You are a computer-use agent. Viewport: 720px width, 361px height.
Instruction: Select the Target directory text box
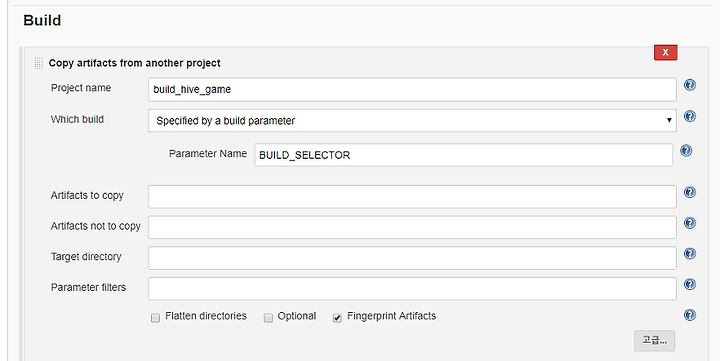tap(412, 258)
